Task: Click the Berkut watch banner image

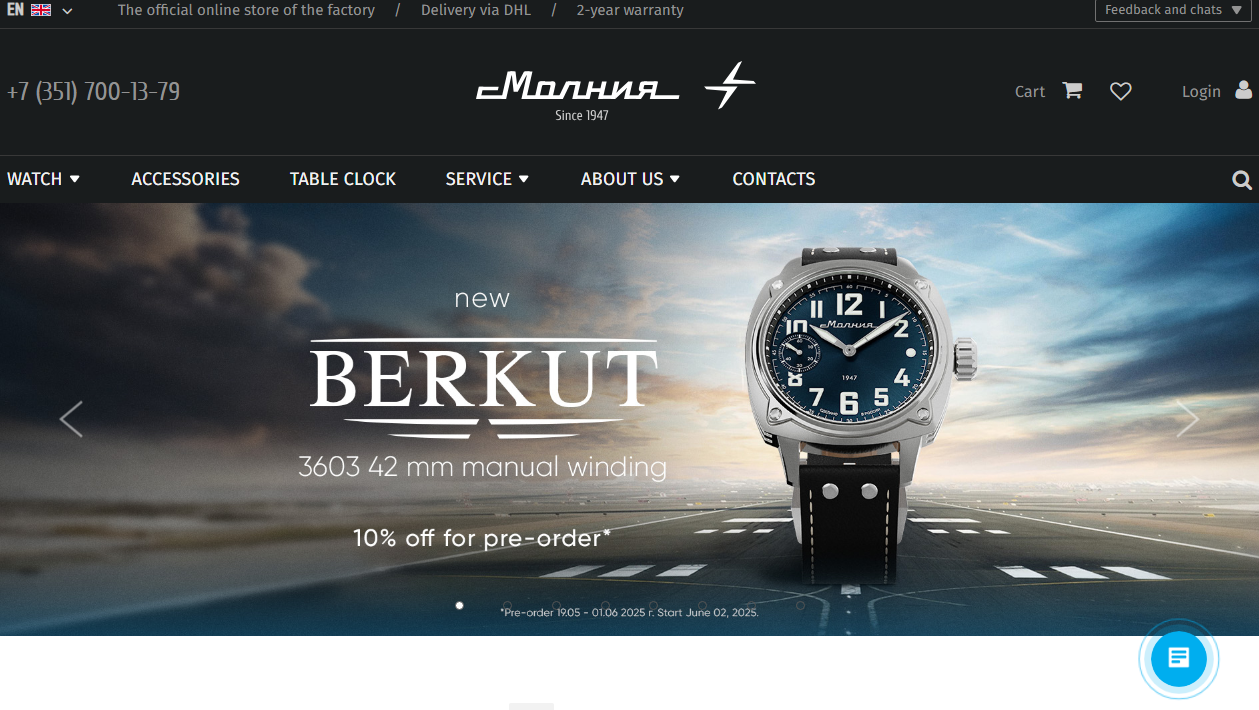Action: pyautogui.click(x=629, y=419)
